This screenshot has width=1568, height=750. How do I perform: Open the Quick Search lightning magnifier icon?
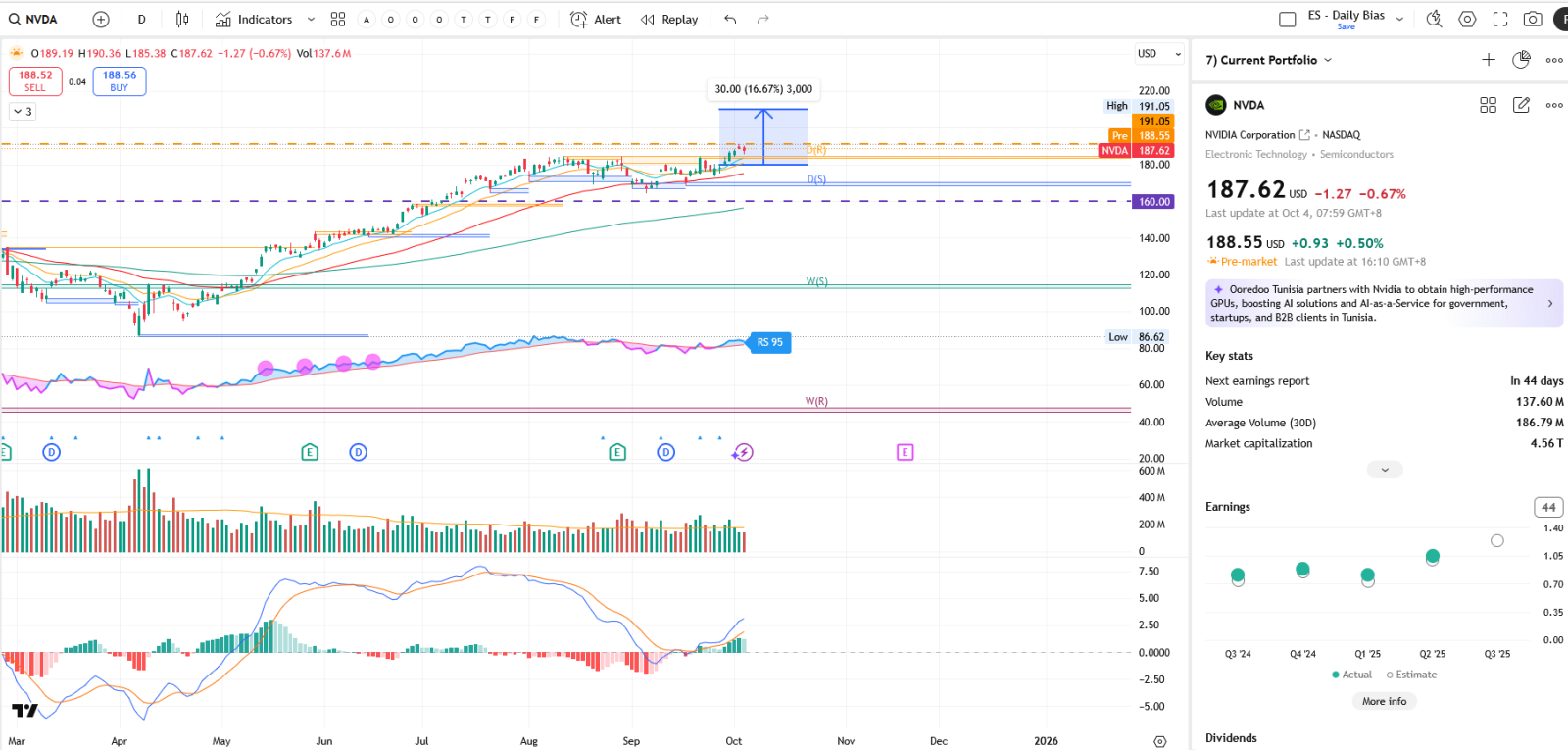pyautogui.click(x=1434, y=19)
